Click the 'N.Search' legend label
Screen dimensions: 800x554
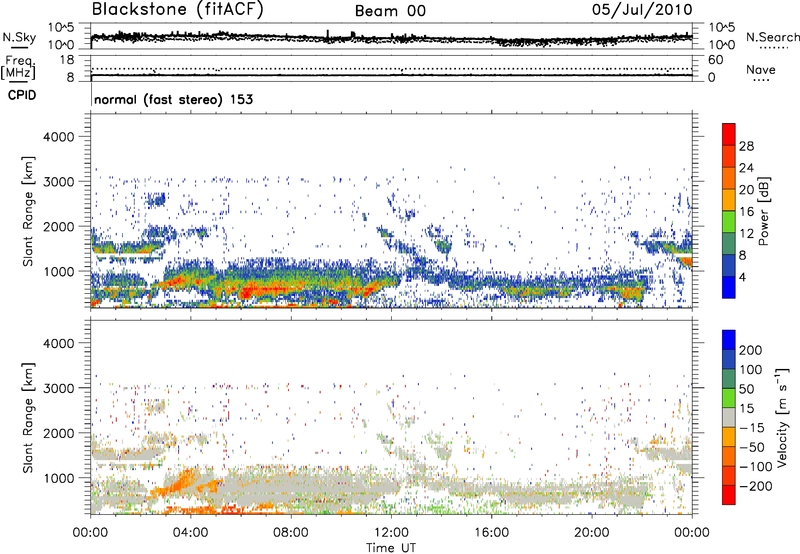(772, 37)
